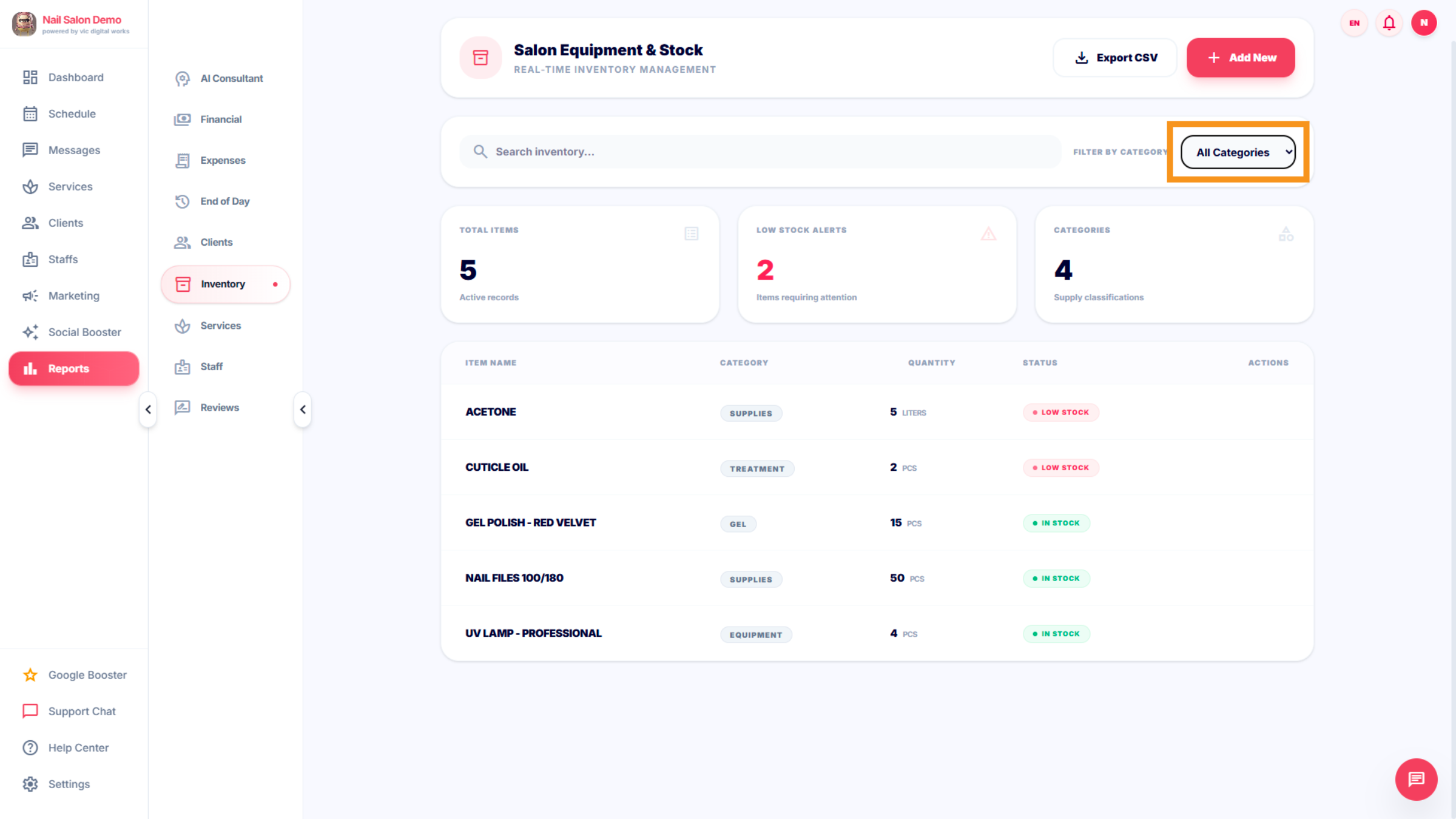
Task: Collapse the main sidebar with chevron
Action: coord(148,409)
